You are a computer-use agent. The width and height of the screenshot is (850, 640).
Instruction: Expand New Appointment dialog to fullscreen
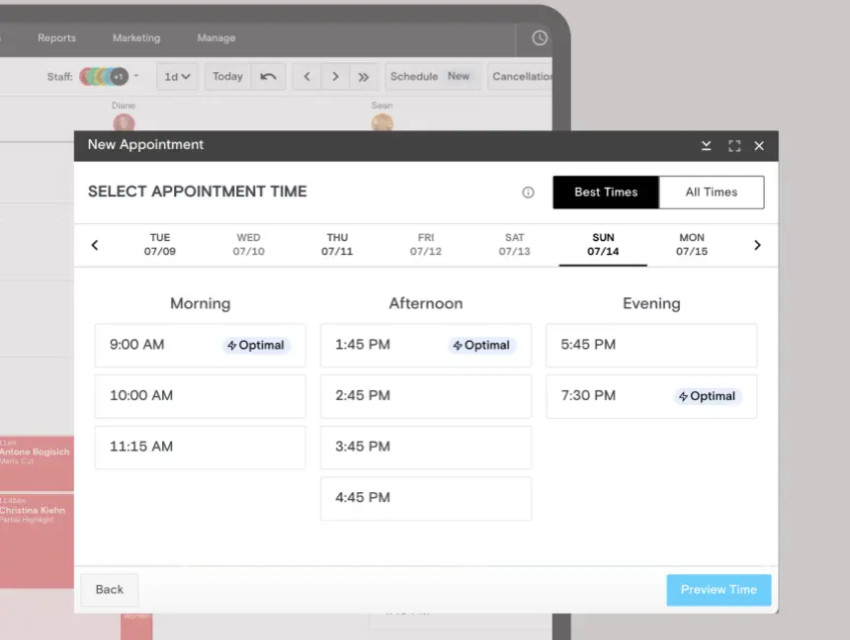(x=734, y=146)
